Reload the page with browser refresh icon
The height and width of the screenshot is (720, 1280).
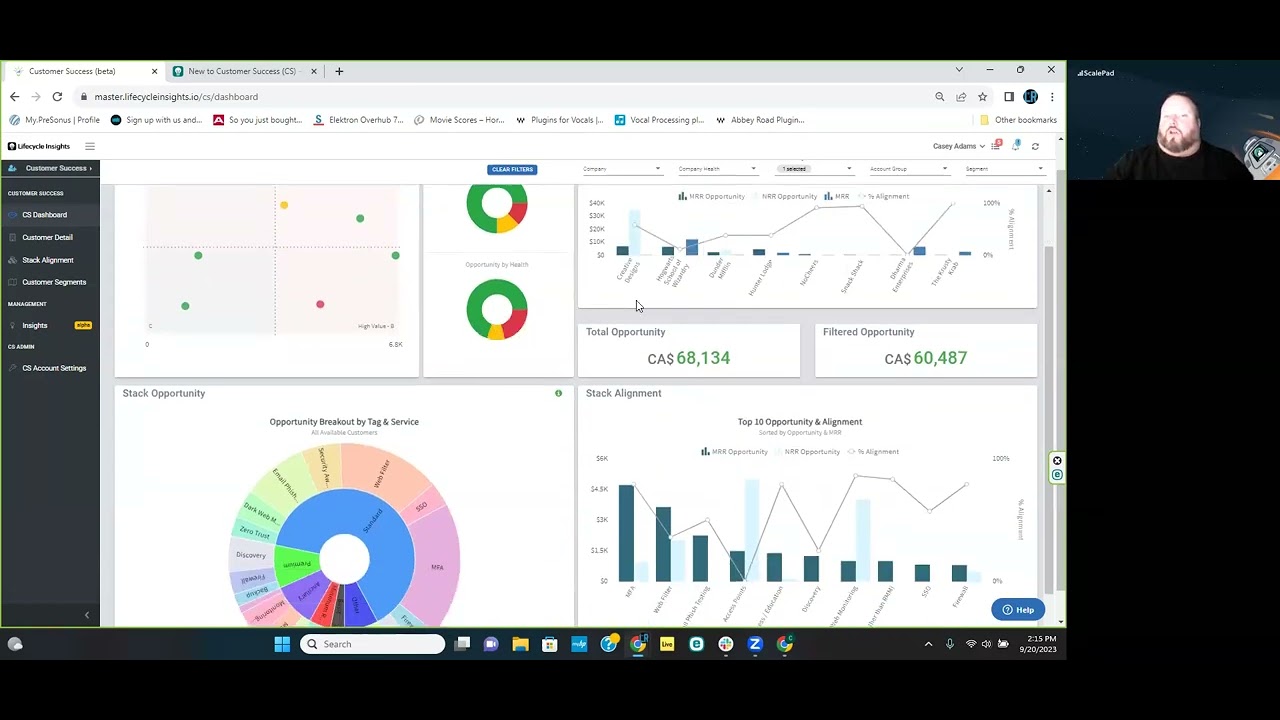57,97
